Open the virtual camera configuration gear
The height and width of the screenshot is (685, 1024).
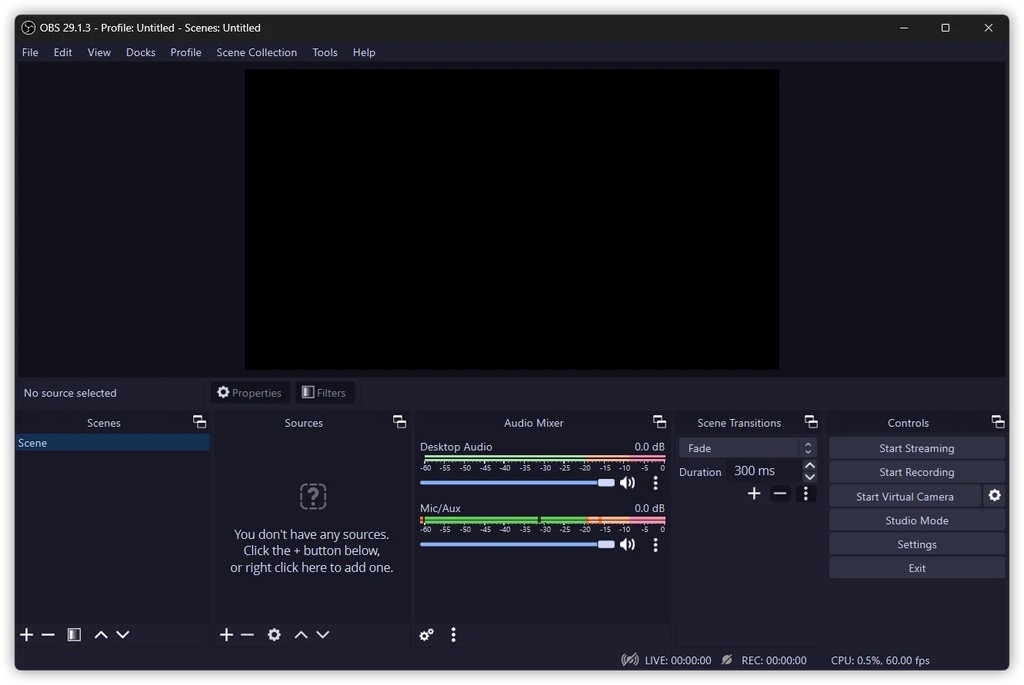click(x=995, y=495)
